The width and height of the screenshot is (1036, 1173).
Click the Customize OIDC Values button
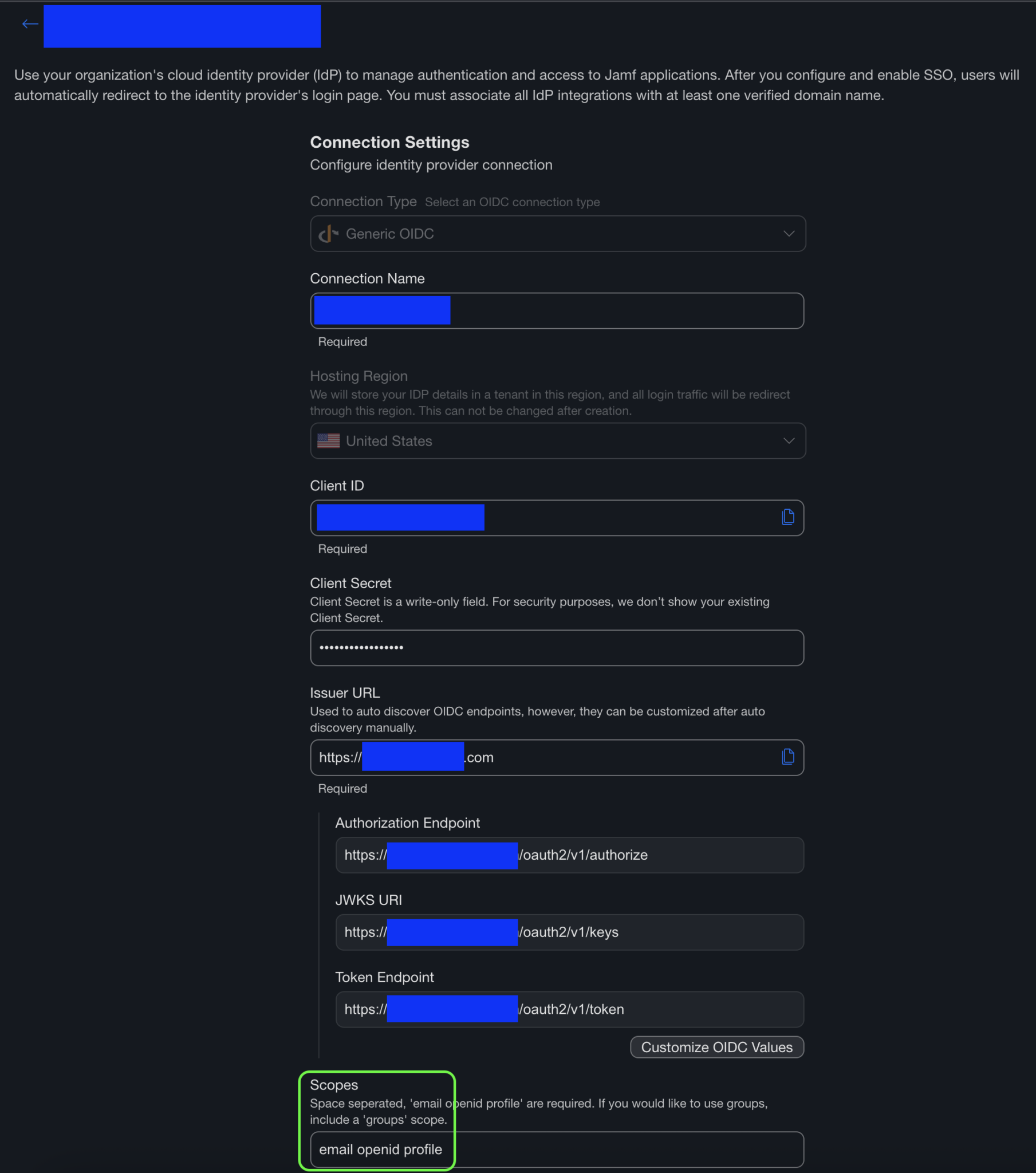(x=716, y=1047)
